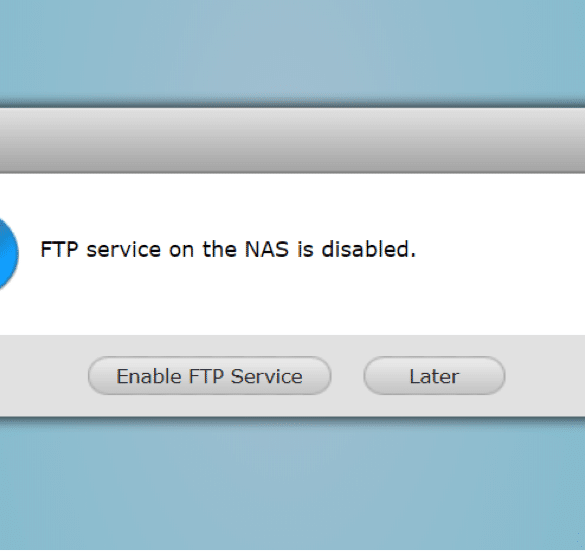Click the word 'NAS' in the message
The height and width of the screenshot is (551, 585).
tap(267, 249)
